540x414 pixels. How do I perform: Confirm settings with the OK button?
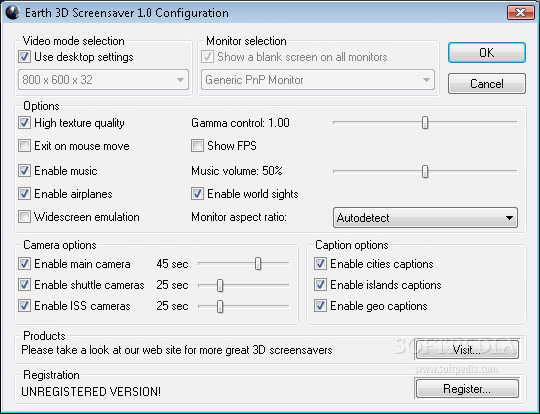(x=487, y=53)
